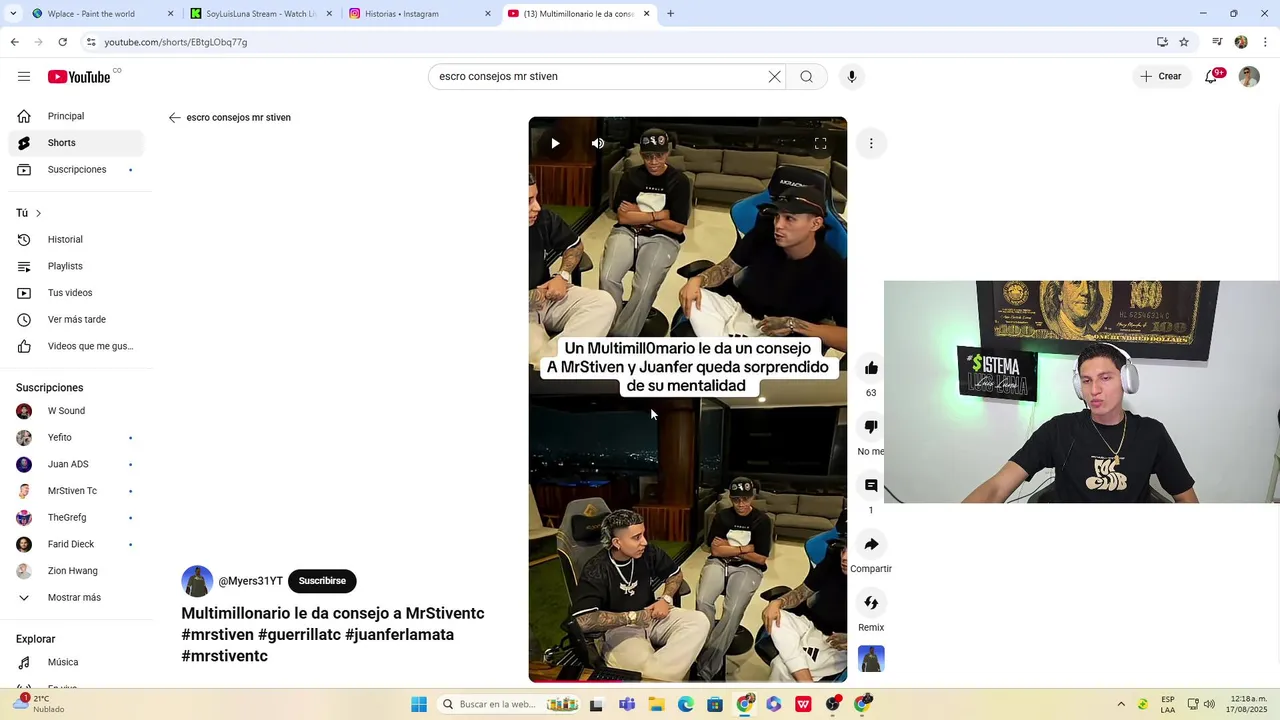This screenshot has height=720, width=1280.
Task: Open liked videos list
Action: 76,346
